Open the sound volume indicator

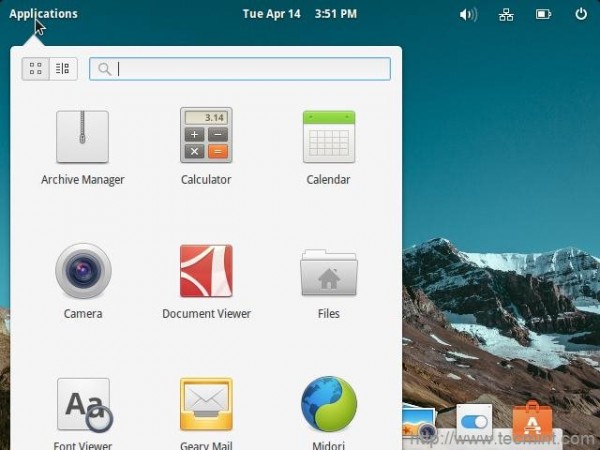tap(468, 15)
